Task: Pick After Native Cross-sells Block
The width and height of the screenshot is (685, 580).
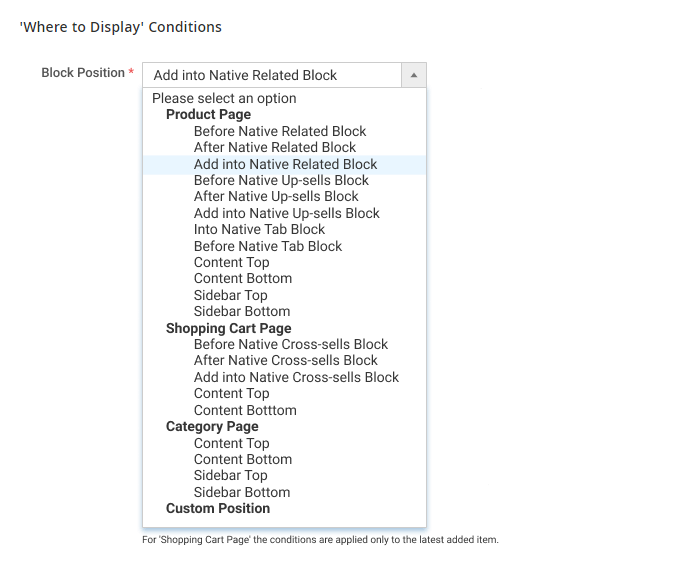Action: [x=284, y=360]
